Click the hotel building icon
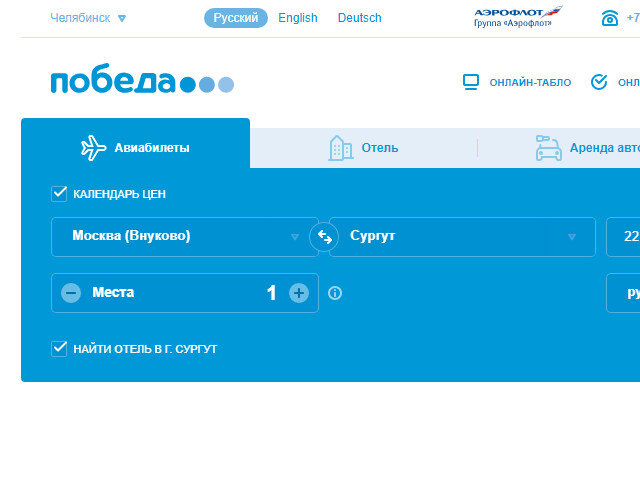This screenshot has width=640, height=480. click(x=340, y=148)
